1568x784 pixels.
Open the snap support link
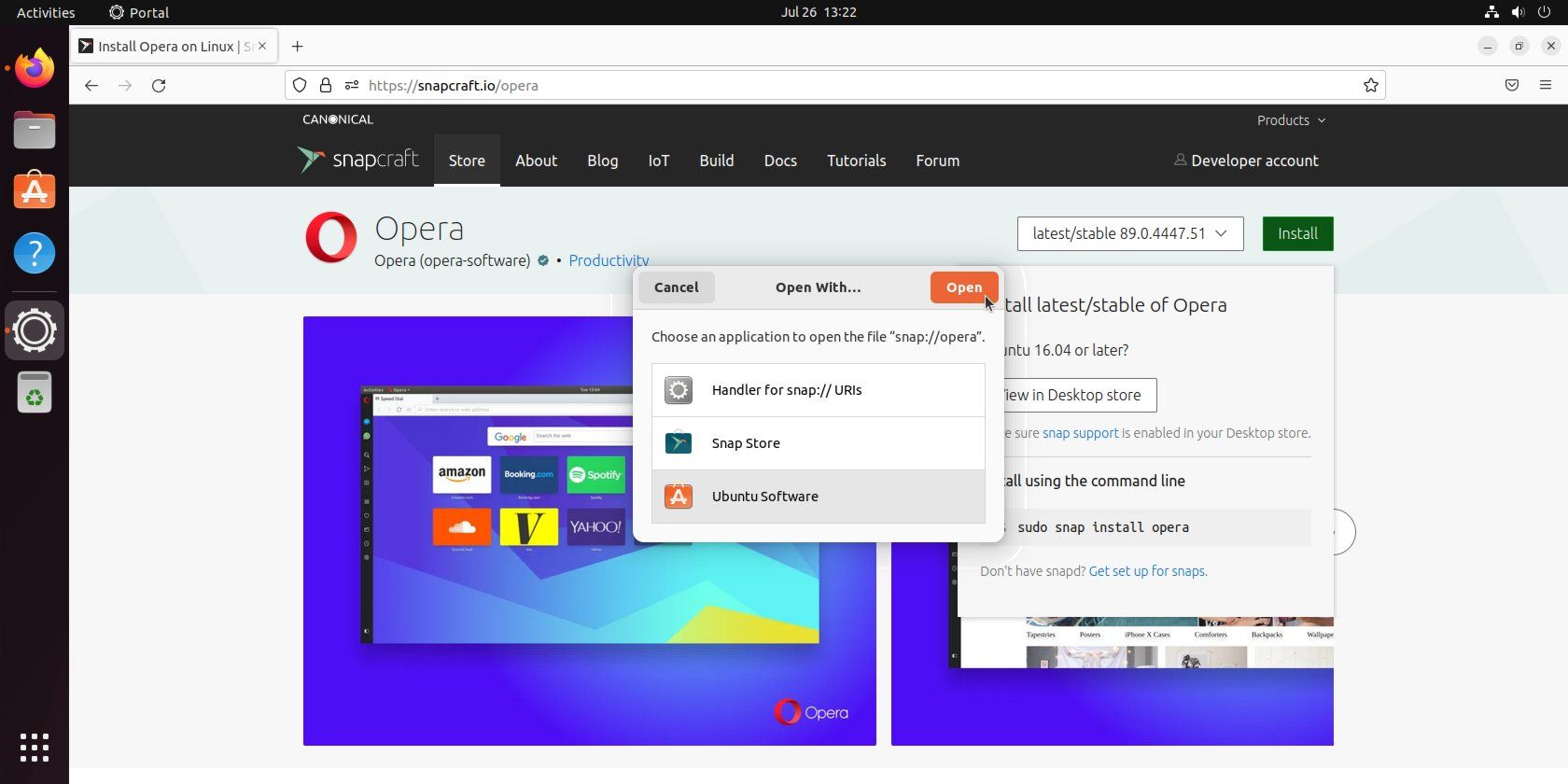(x=1080, y=433)
